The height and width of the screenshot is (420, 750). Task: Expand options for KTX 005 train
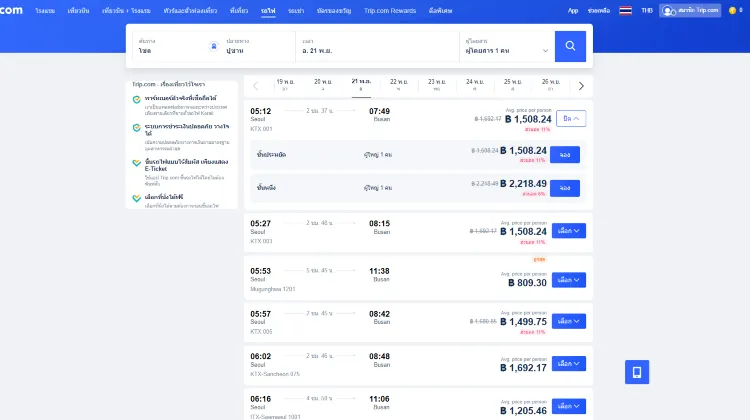[569, 321]
